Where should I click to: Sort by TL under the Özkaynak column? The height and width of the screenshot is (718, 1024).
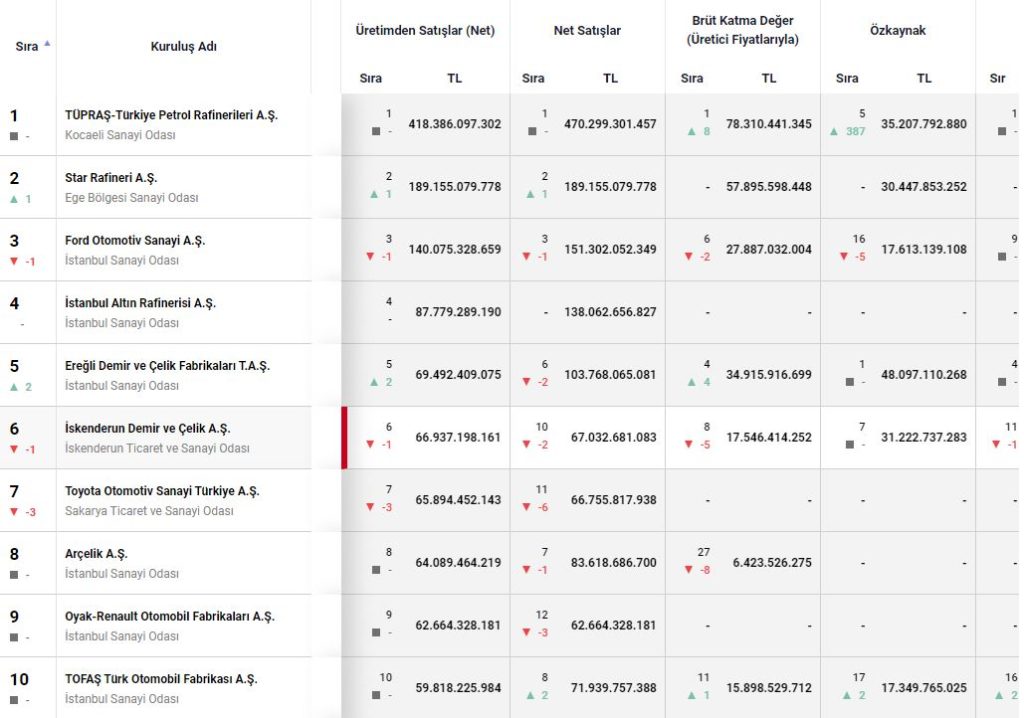(x=923, y=78)
